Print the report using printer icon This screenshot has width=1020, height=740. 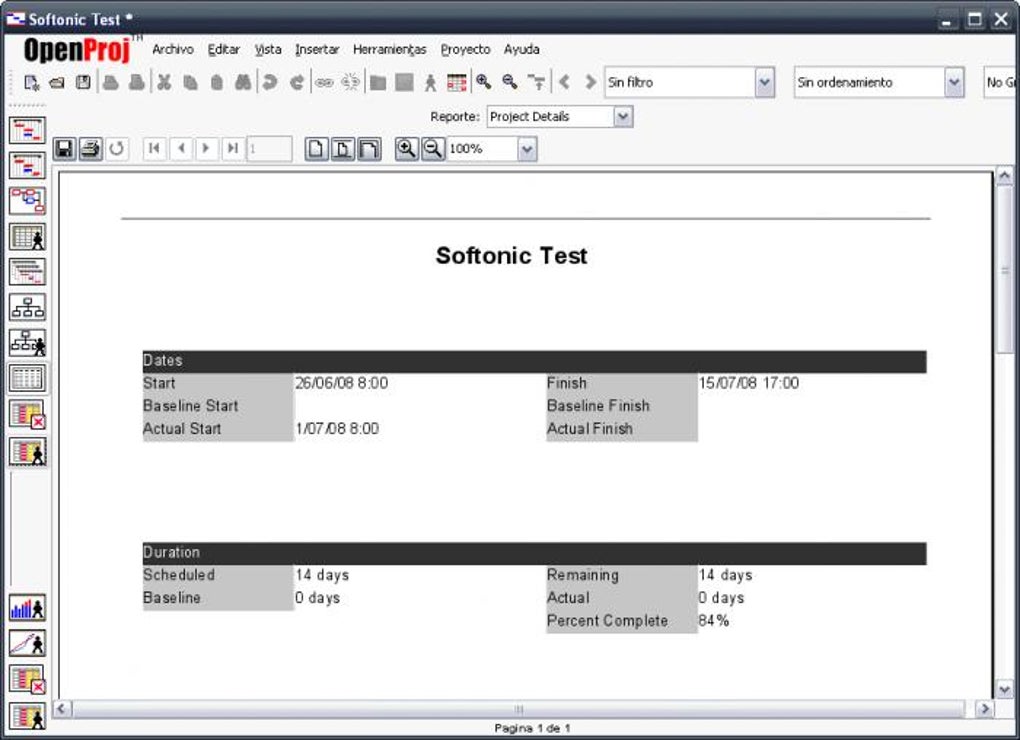point(90,149)
